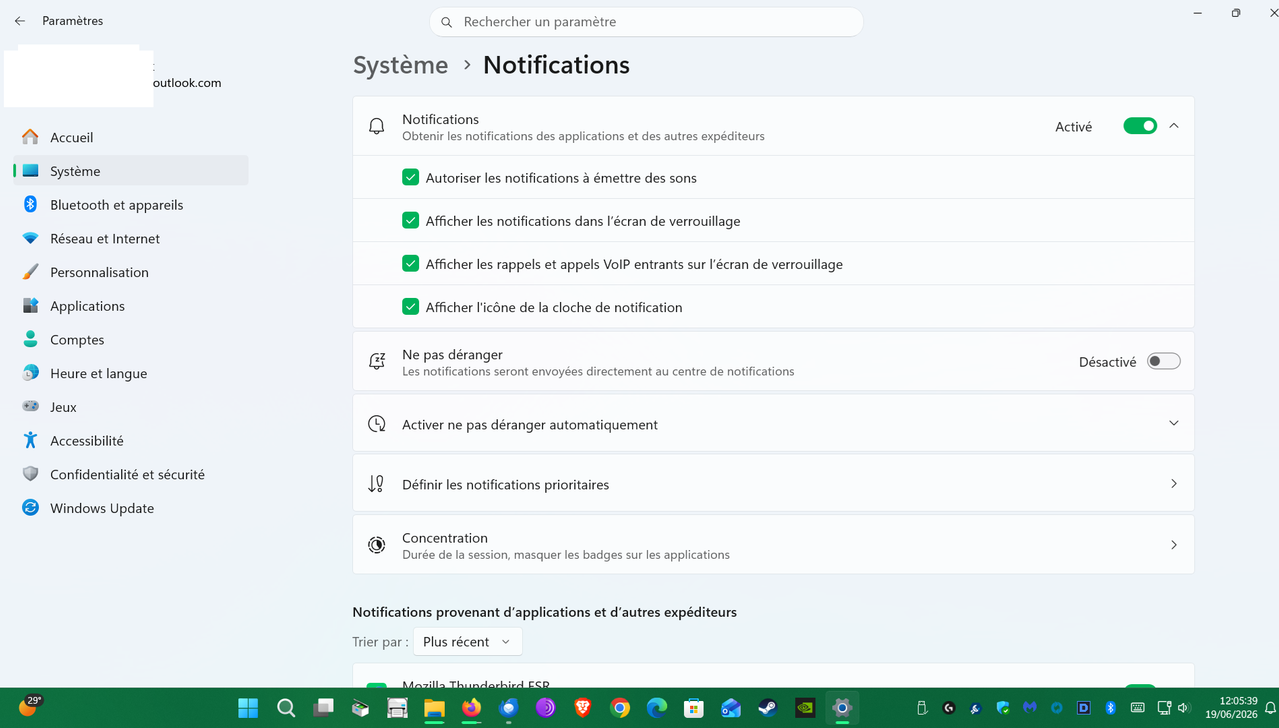Open the Trier par Plus récent dropdown
Screen dimensions: 1279x728
[467, 642]
